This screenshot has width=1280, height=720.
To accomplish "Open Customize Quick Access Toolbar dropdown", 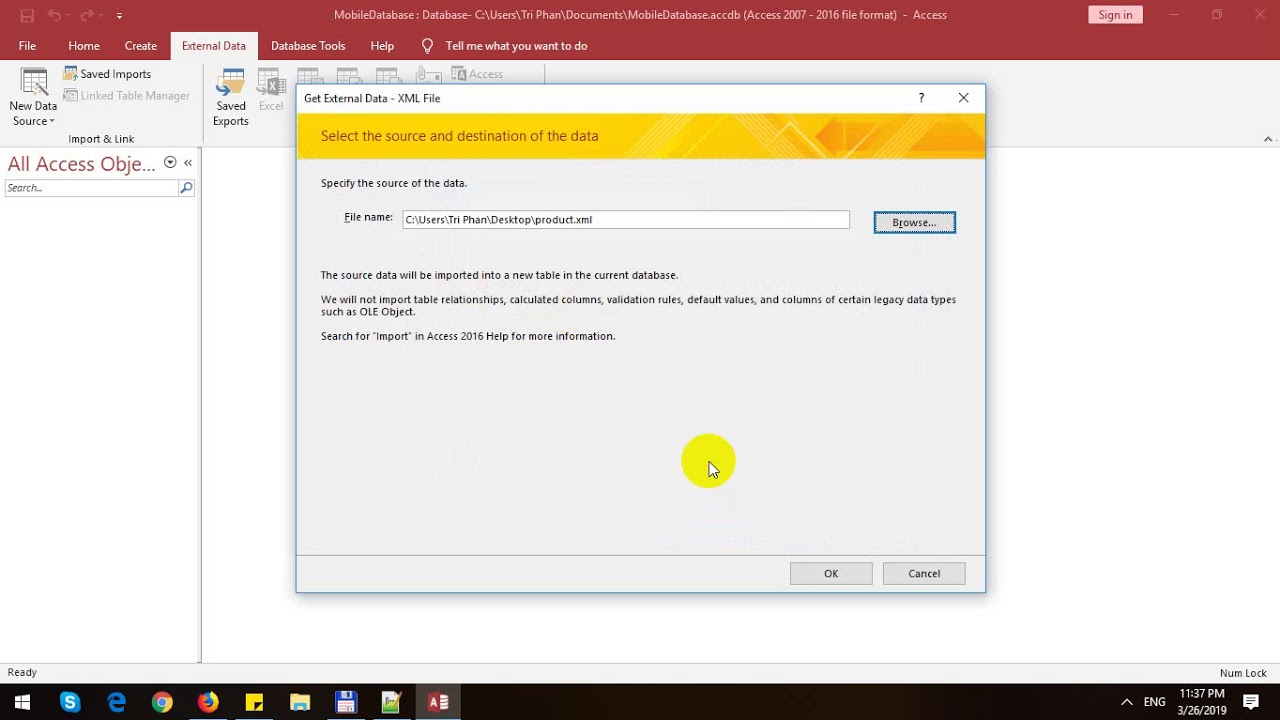I will tap(119, 15).
